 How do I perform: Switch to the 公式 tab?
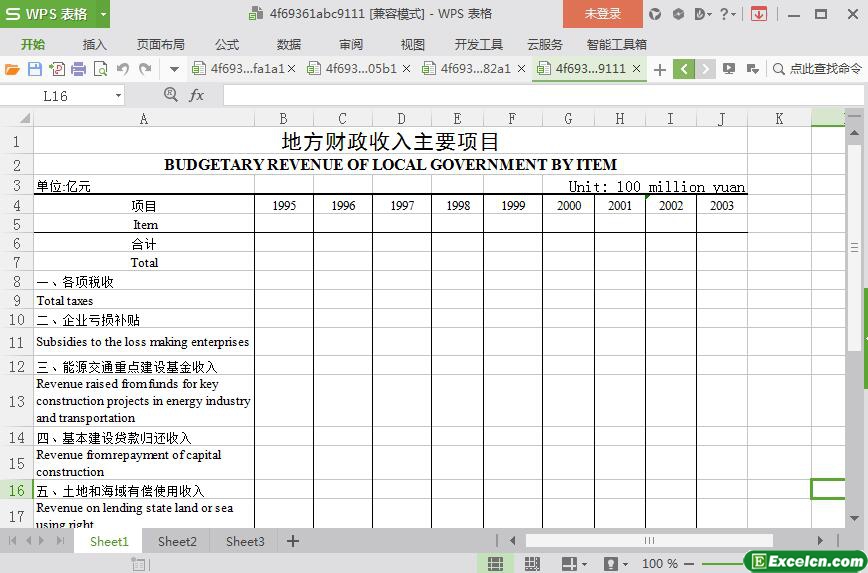pyautogui.click(x=227, y=45)
